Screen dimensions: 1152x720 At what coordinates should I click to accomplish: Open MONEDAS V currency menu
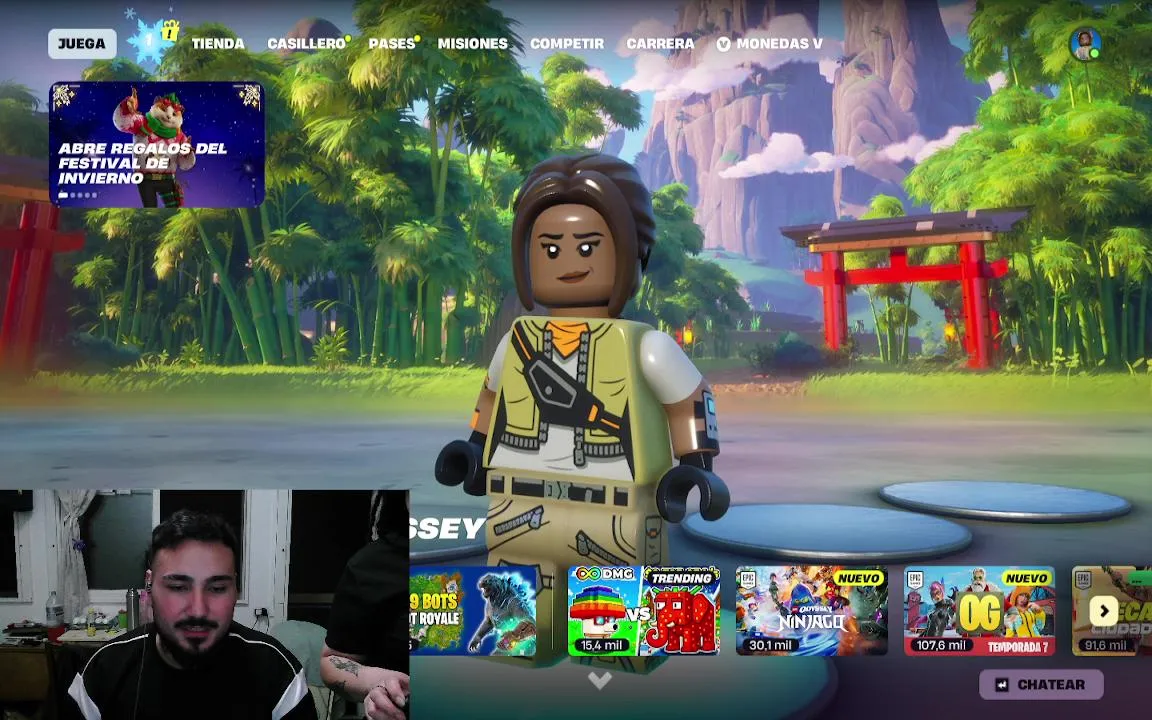pyautogui.click(x=769, y=43)
